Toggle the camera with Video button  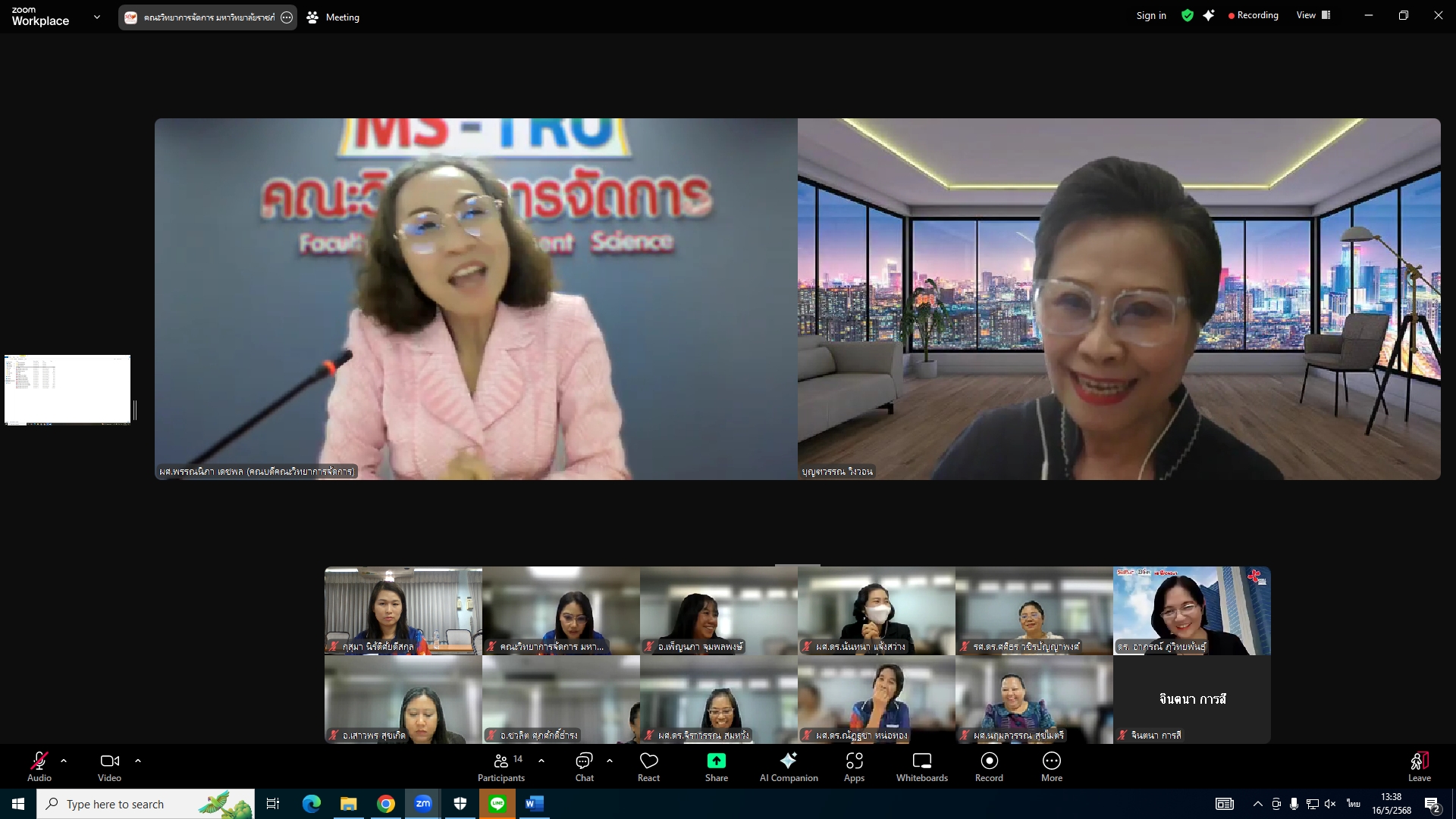pyautogui.click(x=109, y=766)
